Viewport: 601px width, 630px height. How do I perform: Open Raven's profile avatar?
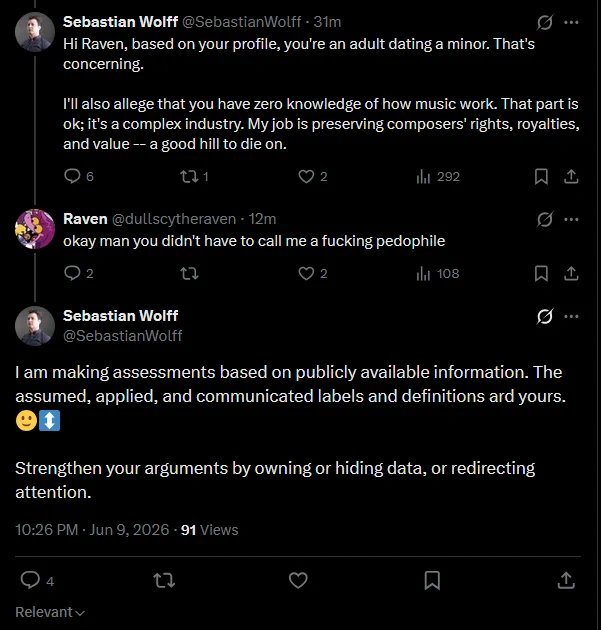tap(35, 229)
